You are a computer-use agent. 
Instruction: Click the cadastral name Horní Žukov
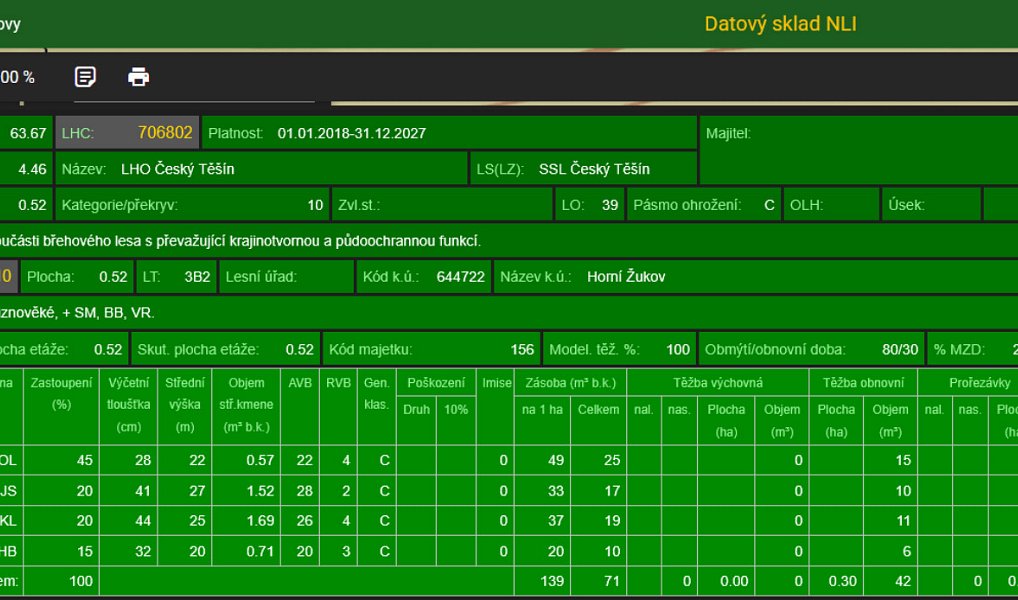(626, 277)
